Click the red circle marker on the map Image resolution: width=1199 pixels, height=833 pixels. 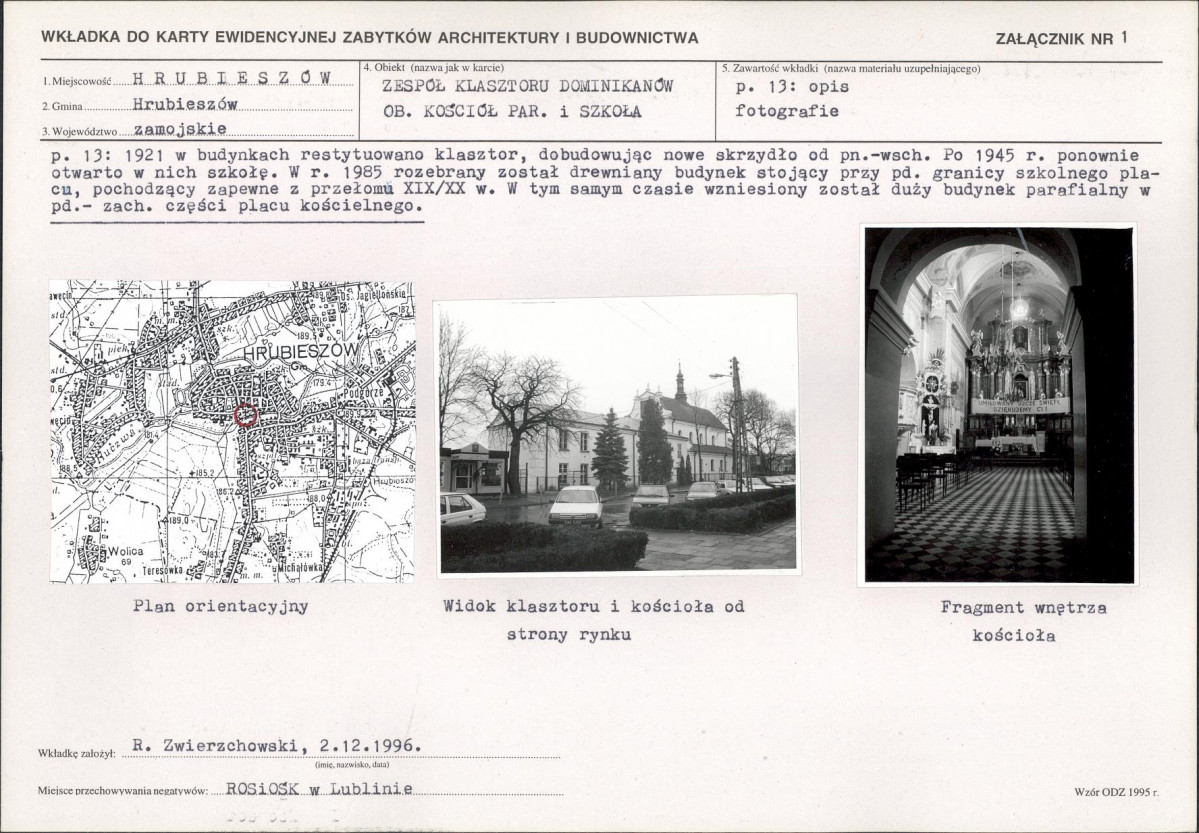click(x=245, y=414)
